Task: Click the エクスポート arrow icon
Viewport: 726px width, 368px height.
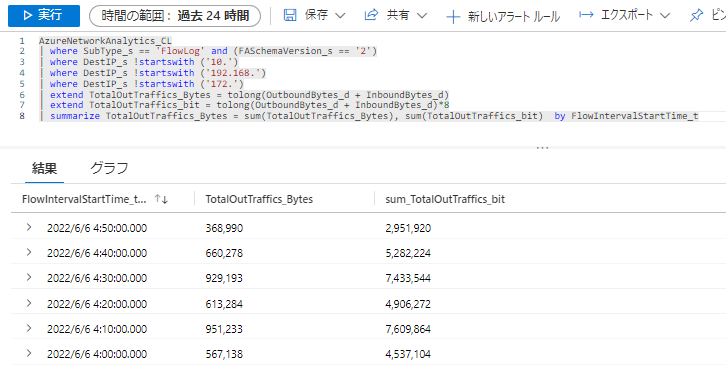Action: 586,15
